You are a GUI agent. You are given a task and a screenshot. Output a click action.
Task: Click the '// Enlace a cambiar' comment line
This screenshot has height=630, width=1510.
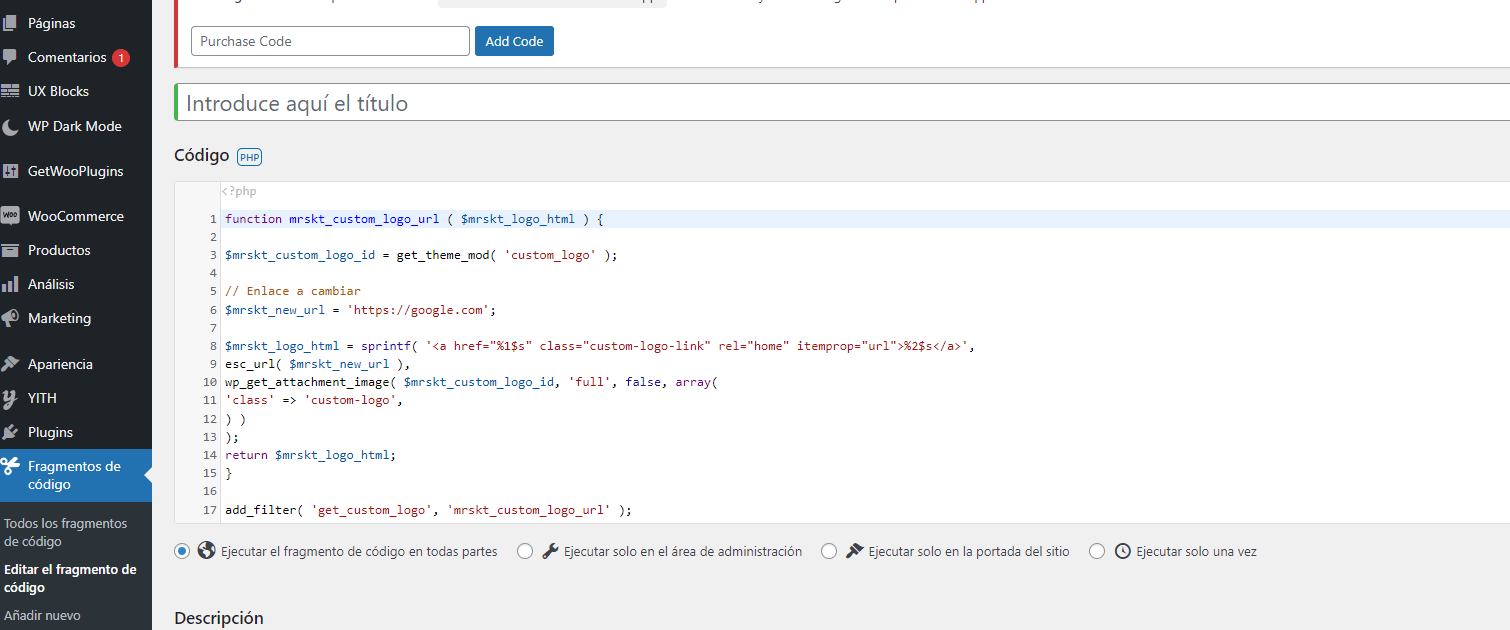(x=293, y=291)
